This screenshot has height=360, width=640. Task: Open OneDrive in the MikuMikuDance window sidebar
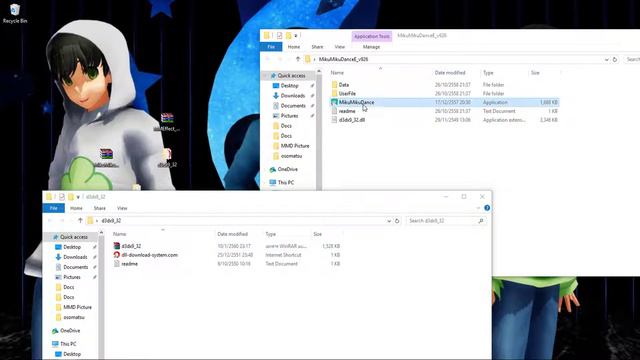click(x=287, y=169)
